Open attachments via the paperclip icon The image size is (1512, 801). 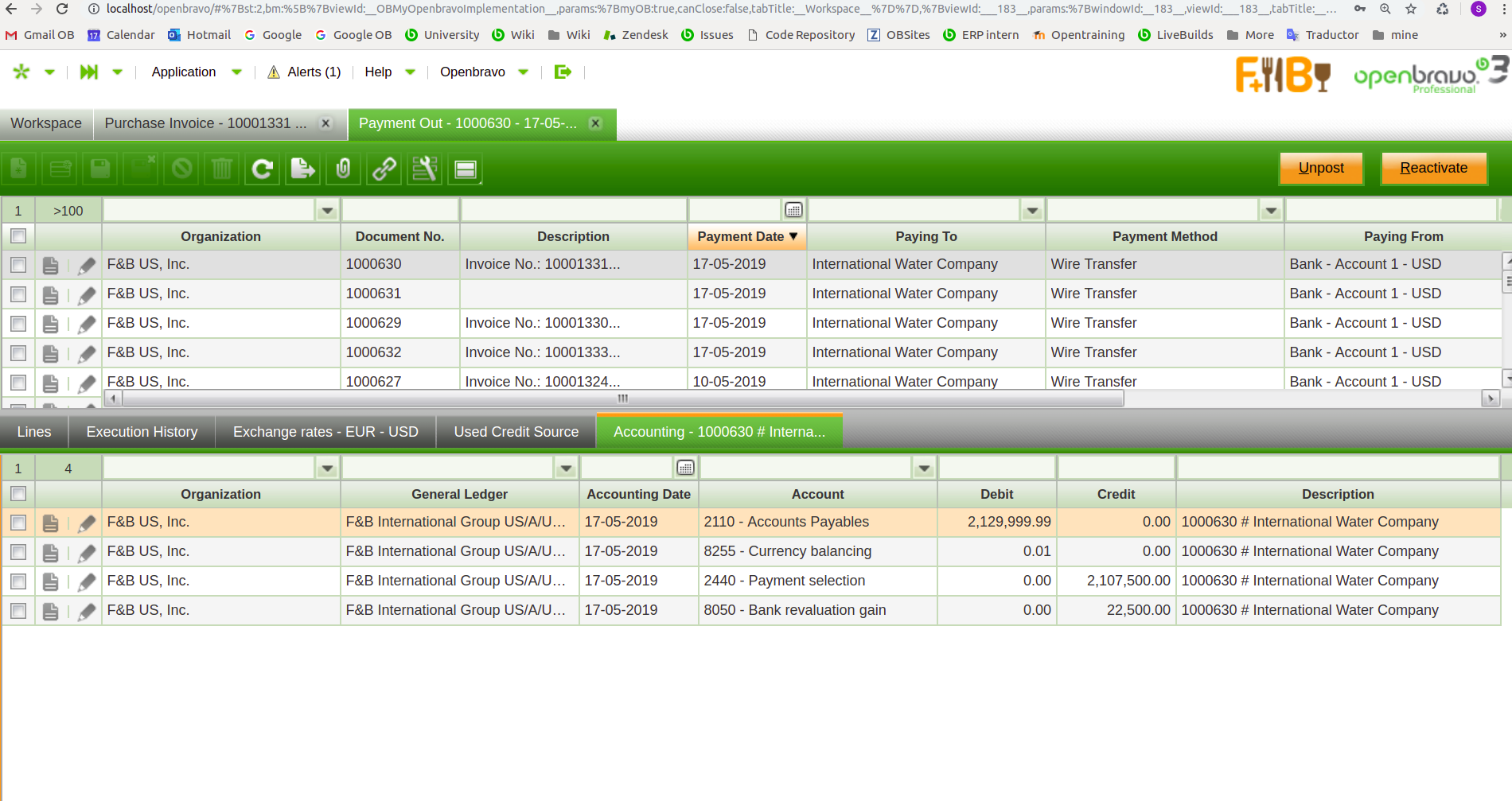344,169
